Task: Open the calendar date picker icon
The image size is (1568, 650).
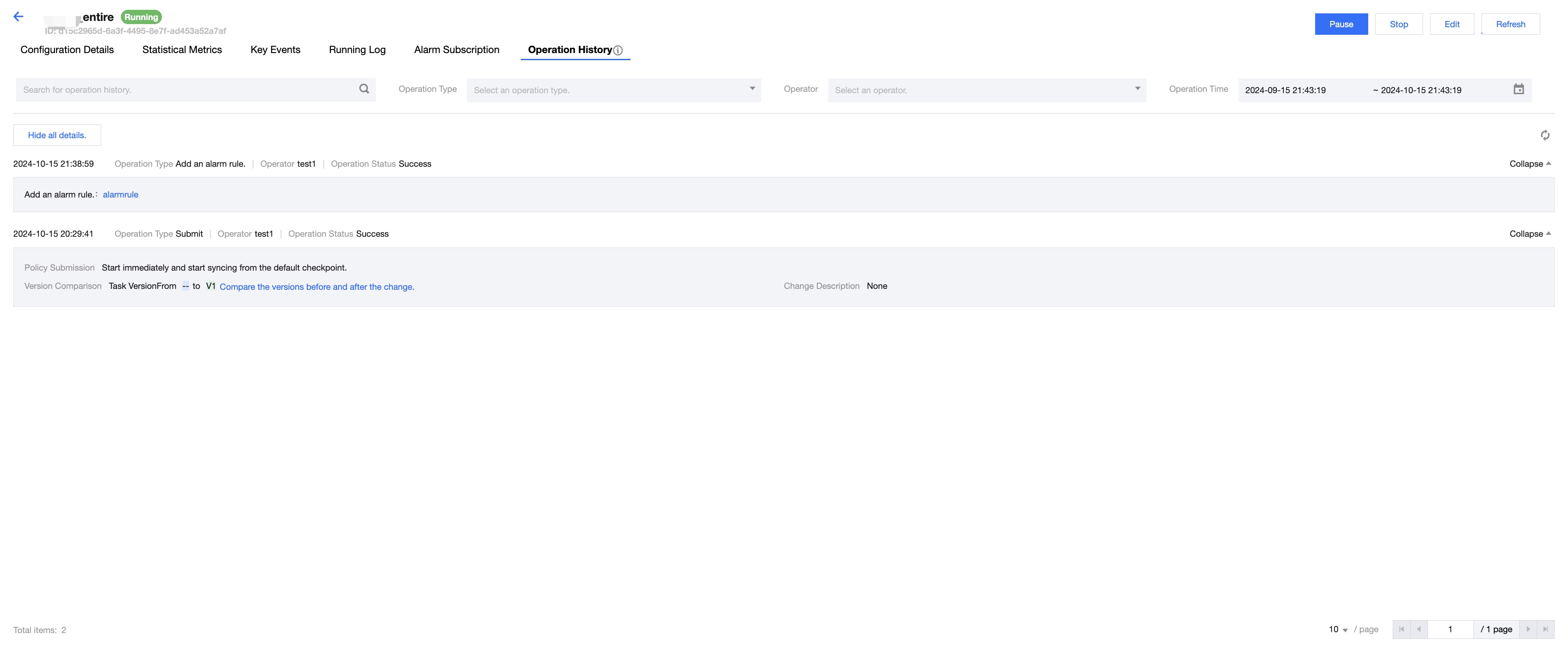Action: pos(1518,90)
